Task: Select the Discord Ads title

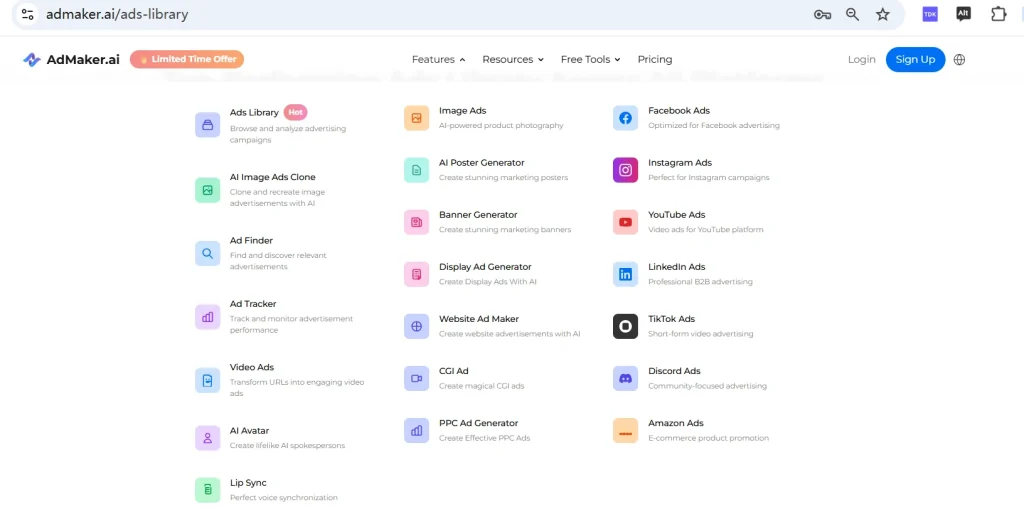Action: click(674, 371)
